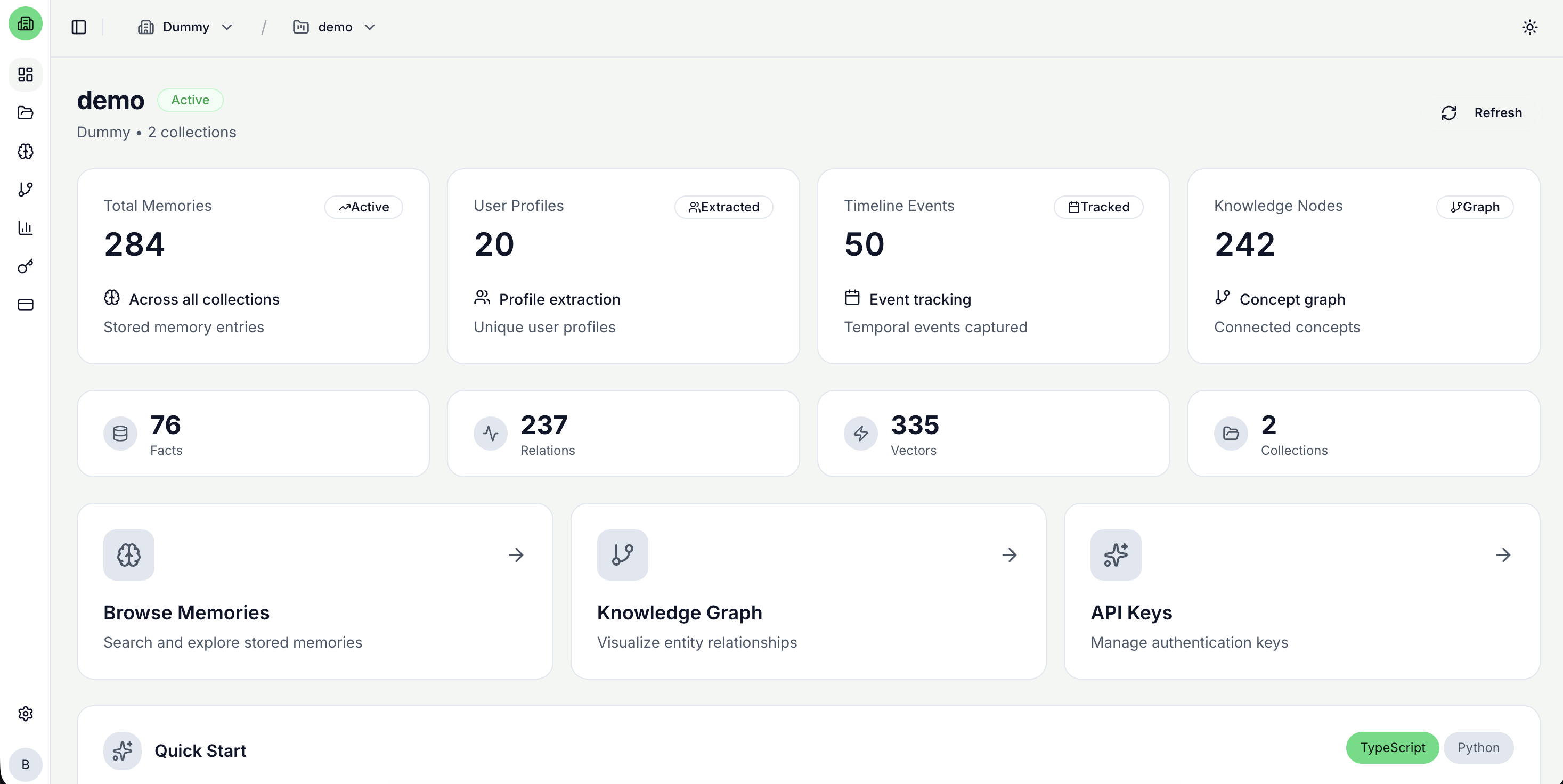
Task: Open Settings via the gear icon
Action: [x=25, y=713]
